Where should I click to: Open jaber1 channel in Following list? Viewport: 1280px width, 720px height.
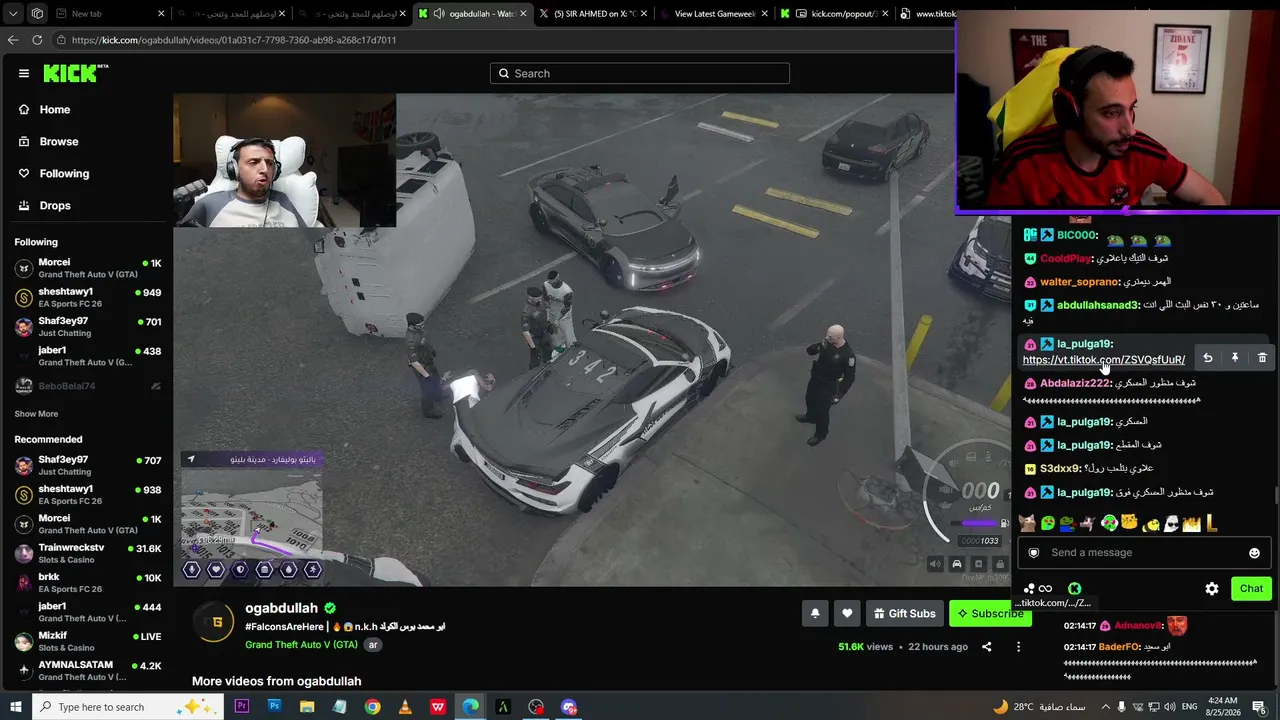88,356
